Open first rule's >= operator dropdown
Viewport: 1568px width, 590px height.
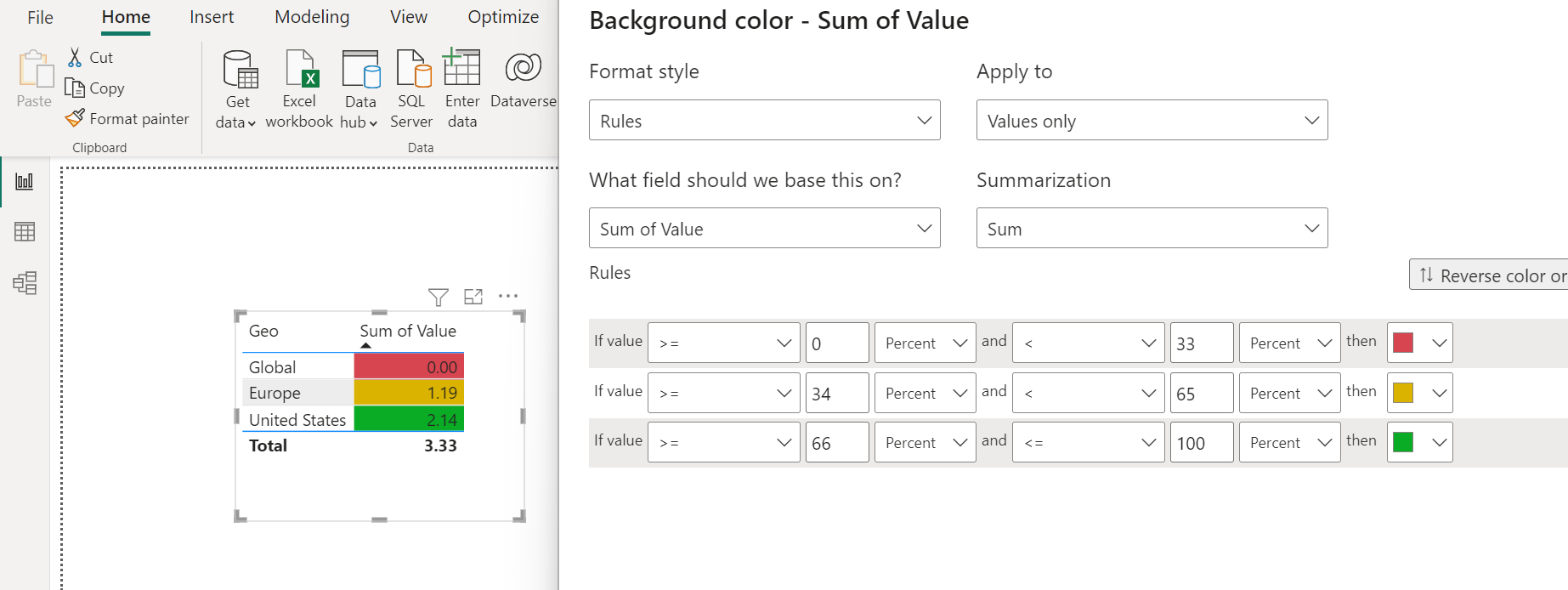pos(724,343)
